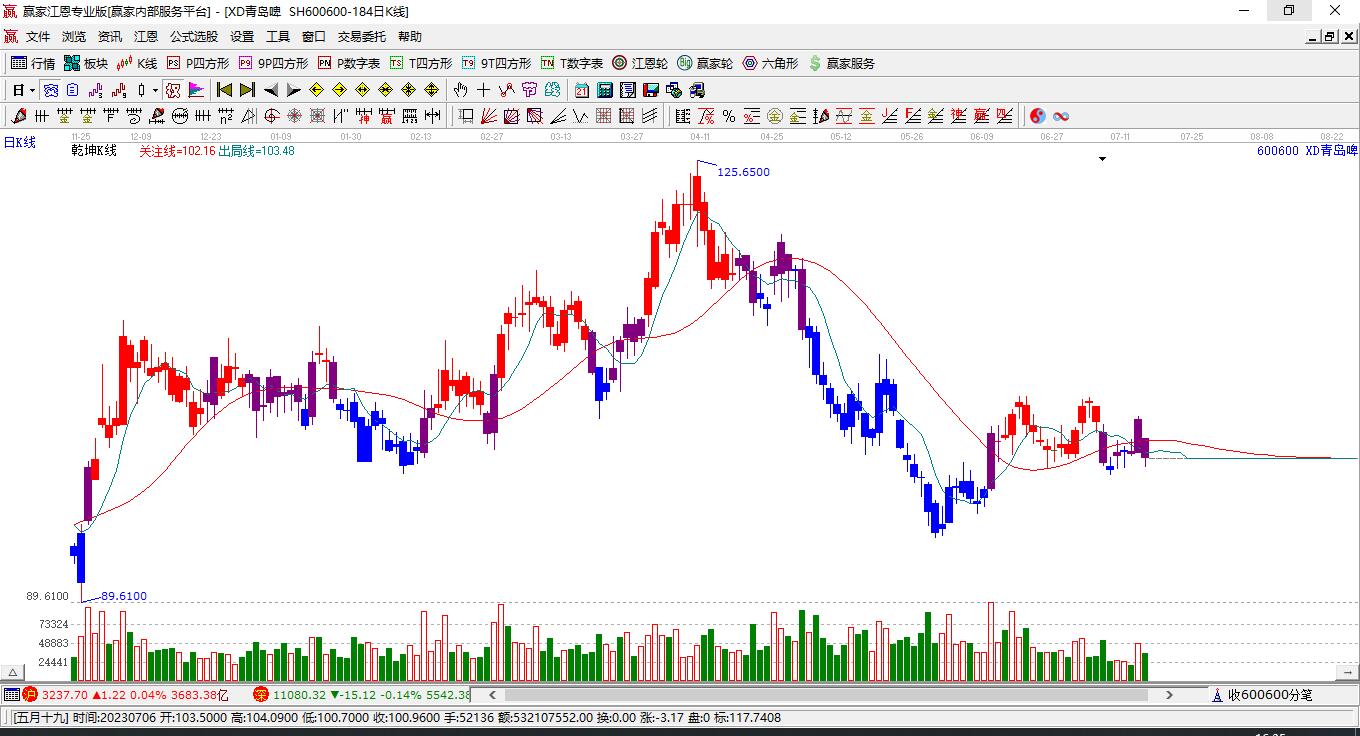This screenshot has height=736, width=1360.
Task: Click the 关注线=102.16 indicator text
Action: point(177,151)
